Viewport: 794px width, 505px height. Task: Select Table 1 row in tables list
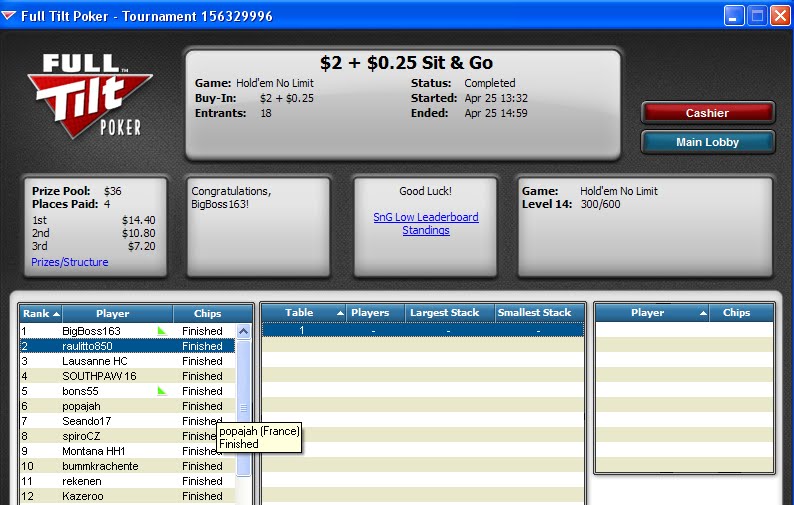click(x=423, y=330)
